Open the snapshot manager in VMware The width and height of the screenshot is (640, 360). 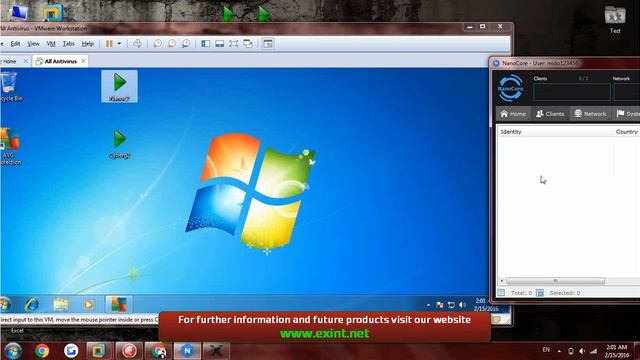[x=186, y=44]
